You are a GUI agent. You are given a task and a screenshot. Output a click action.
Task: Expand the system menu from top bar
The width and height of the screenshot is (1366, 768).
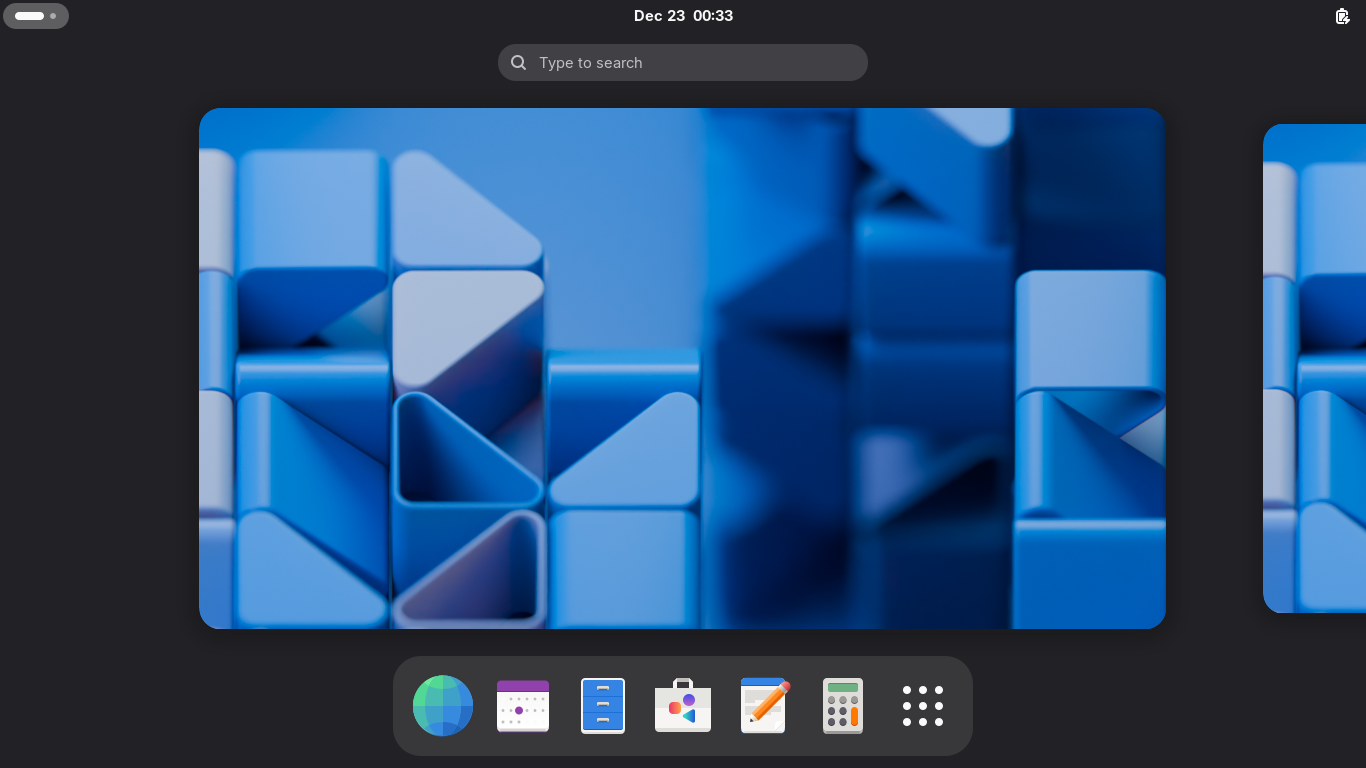1343,16
